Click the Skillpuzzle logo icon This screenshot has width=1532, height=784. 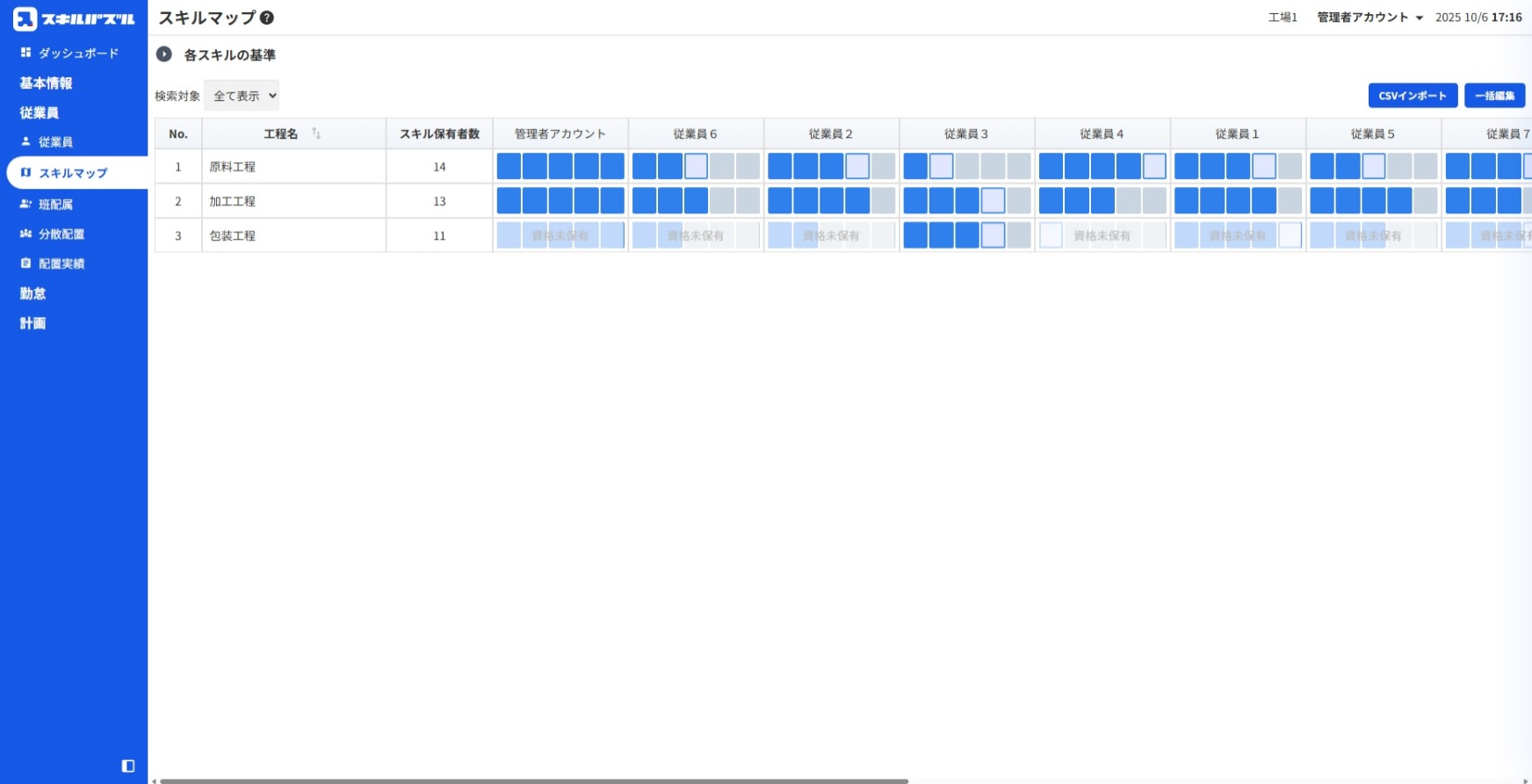coord(25,18)
